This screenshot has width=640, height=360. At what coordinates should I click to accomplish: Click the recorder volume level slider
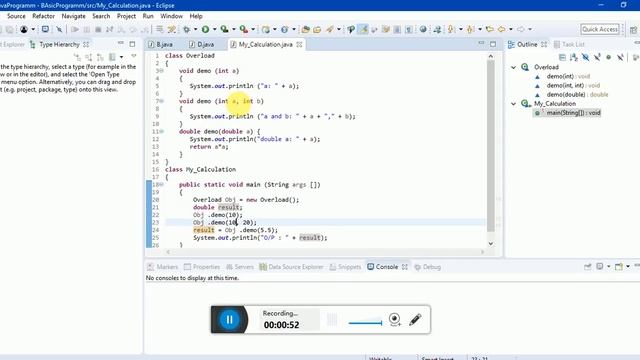[365, 323]
